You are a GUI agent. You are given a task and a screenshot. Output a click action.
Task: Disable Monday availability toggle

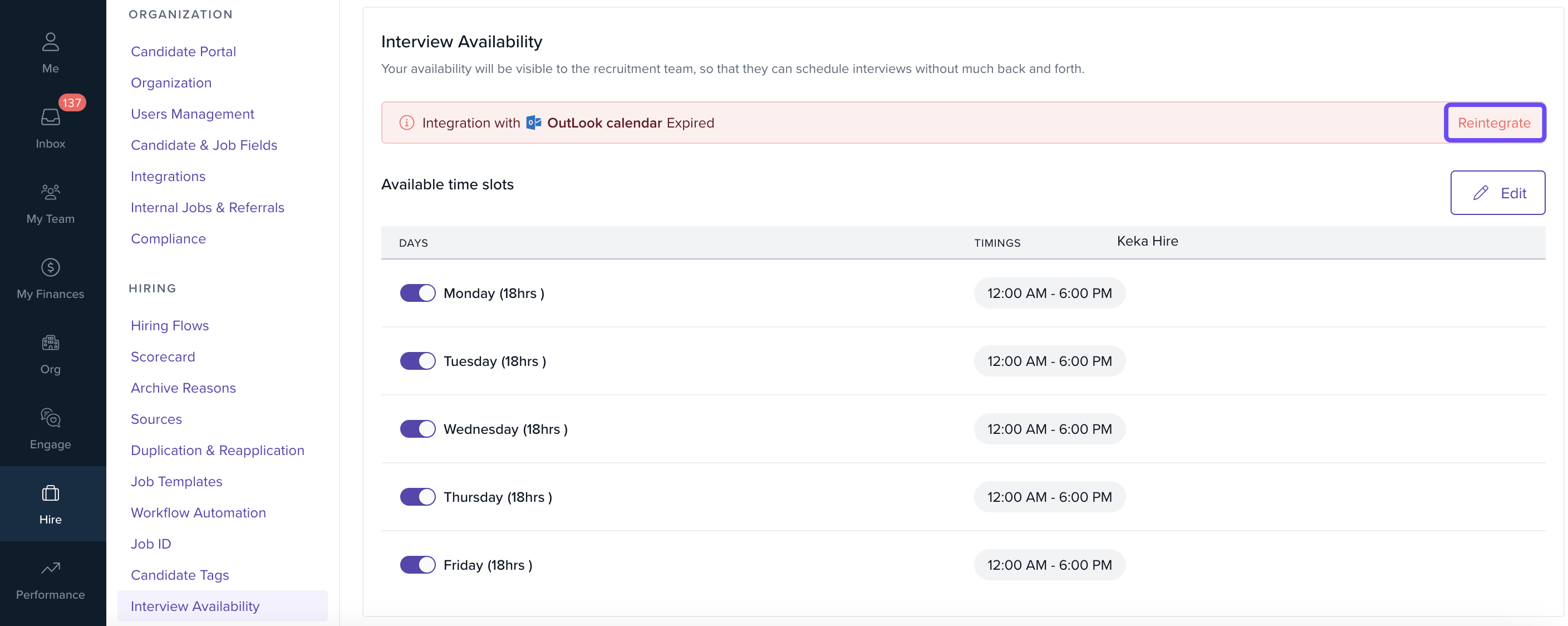click(417, 293)
